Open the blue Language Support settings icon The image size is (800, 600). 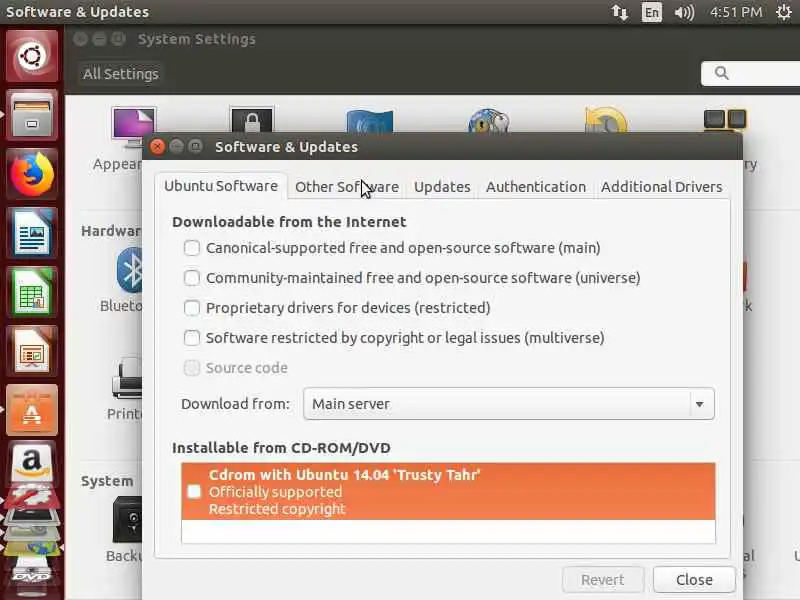tap(370, 120)
